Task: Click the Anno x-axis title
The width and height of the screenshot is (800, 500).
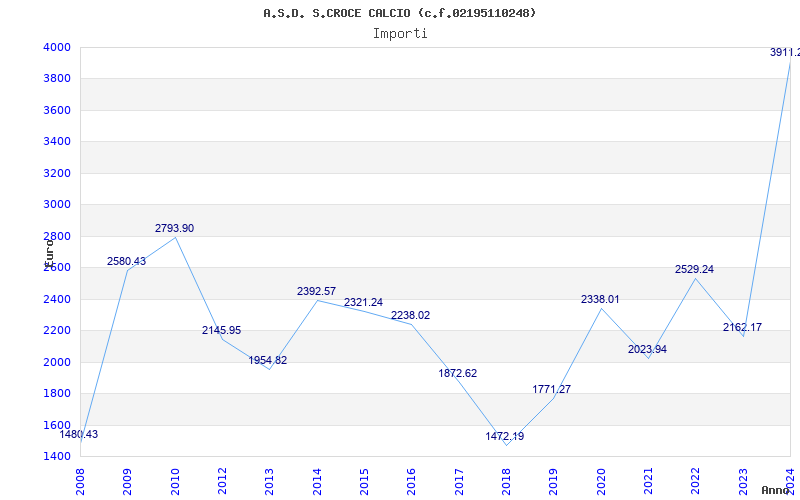Action: click(775, 490)
